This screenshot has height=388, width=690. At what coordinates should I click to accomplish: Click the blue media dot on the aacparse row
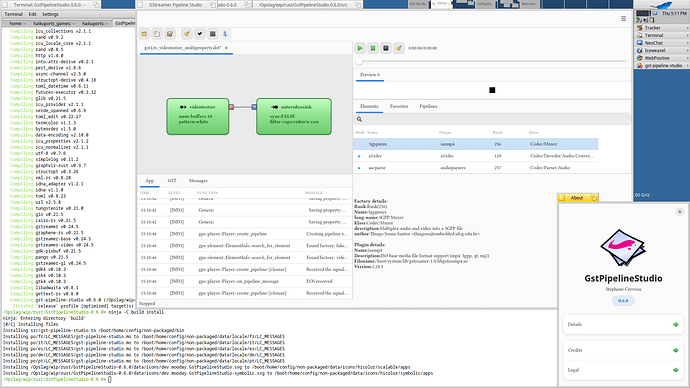pos(359,168)
